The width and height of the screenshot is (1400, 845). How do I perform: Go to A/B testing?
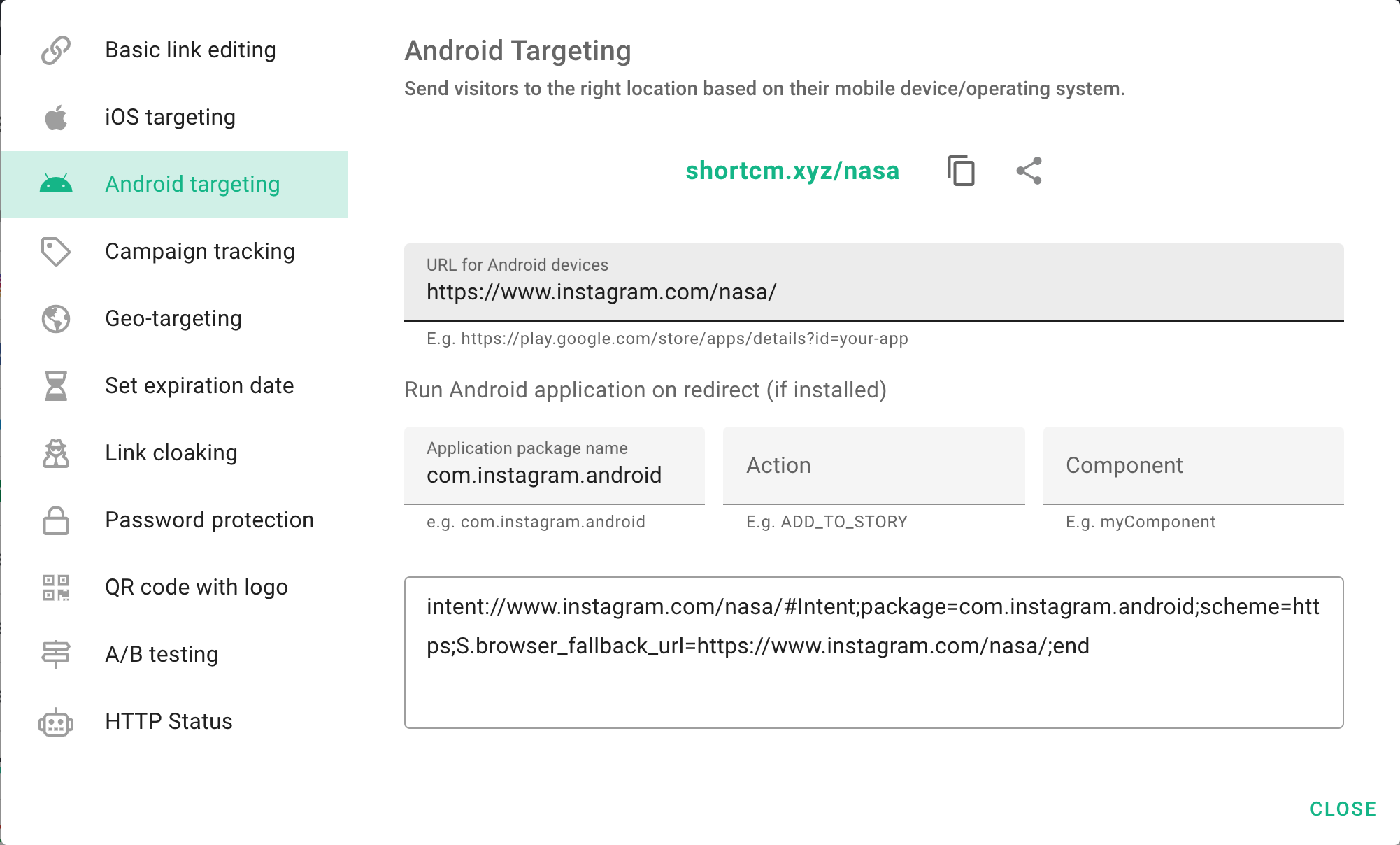point(175,655)
